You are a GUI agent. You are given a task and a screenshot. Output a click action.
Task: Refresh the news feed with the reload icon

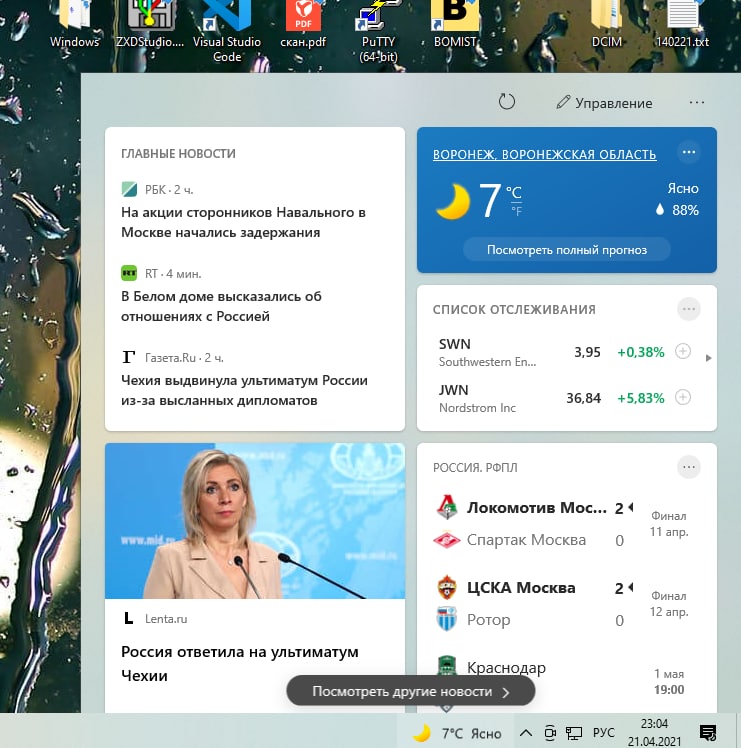pyautogui.click(x=506, y=102)
